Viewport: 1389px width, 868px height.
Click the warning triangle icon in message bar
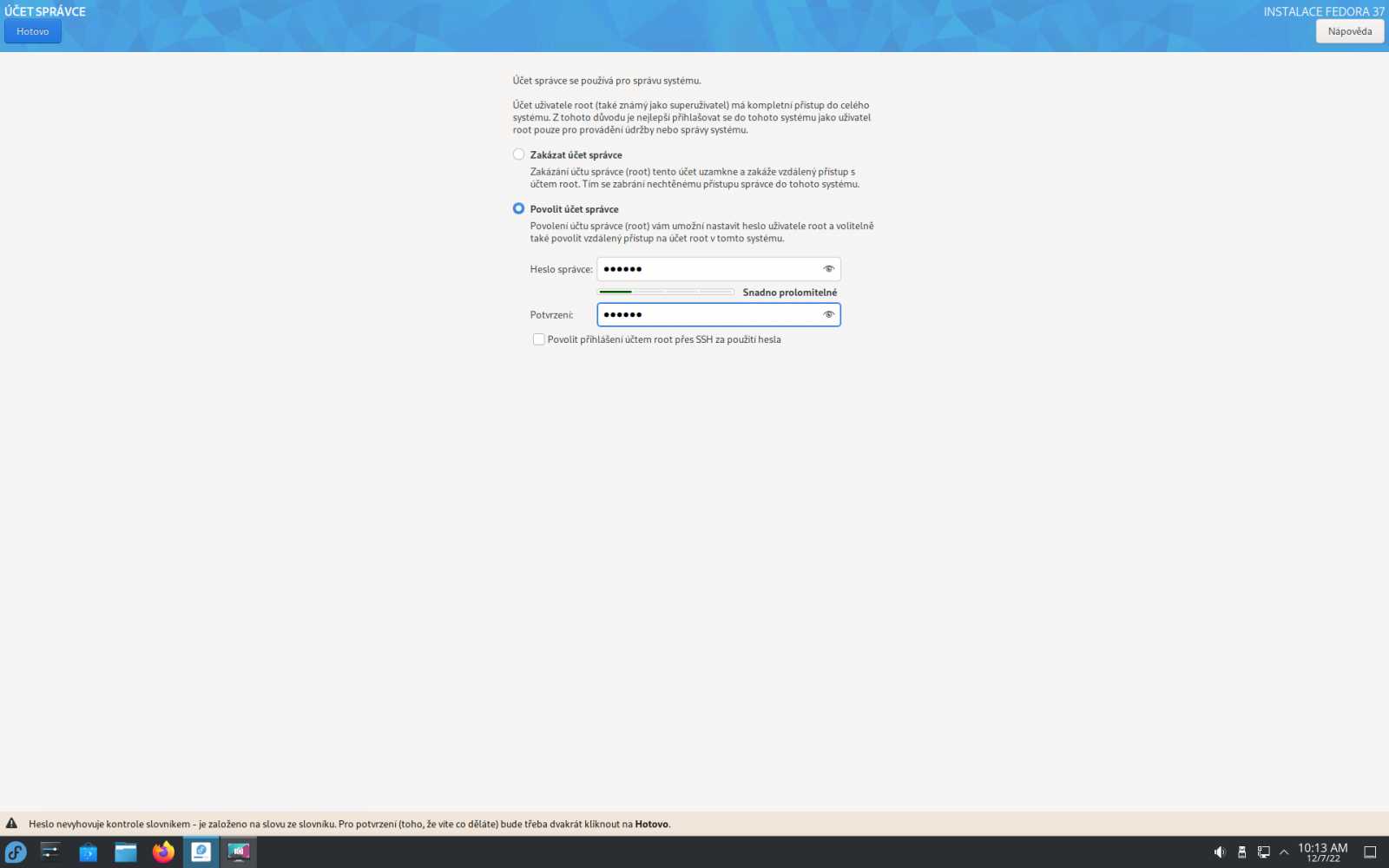11,824
